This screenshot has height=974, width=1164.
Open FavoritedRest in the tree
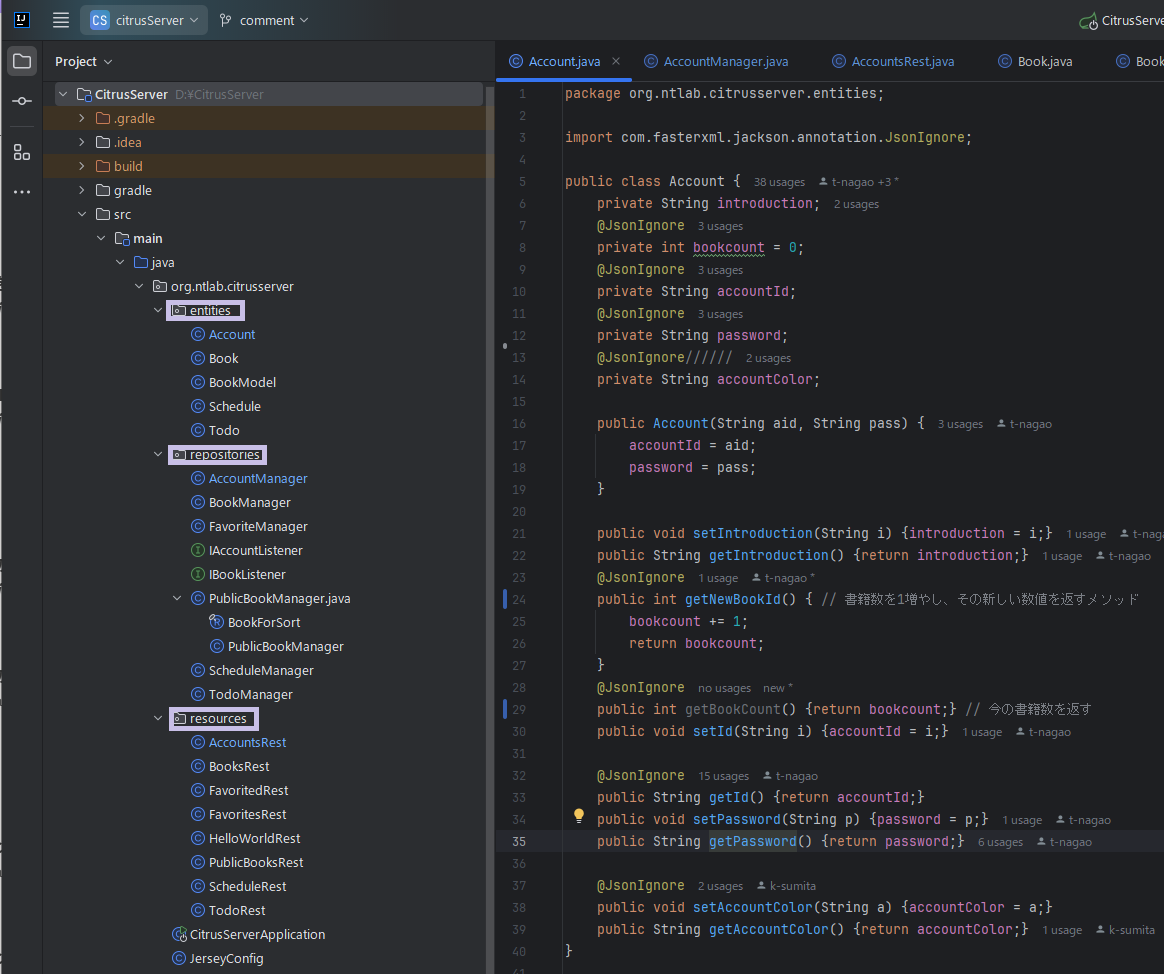248,791
